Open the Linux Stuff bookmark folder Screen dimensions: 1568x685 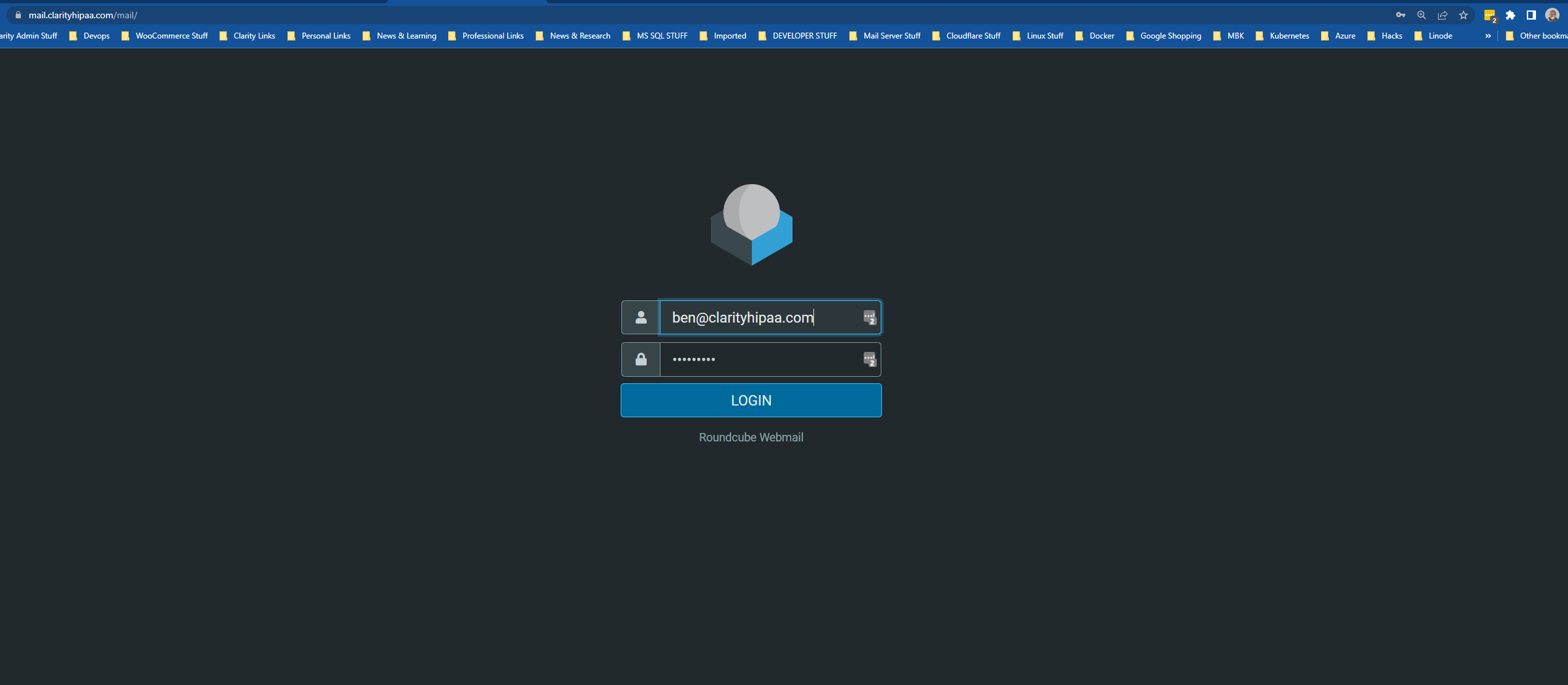click(1038, 36)
